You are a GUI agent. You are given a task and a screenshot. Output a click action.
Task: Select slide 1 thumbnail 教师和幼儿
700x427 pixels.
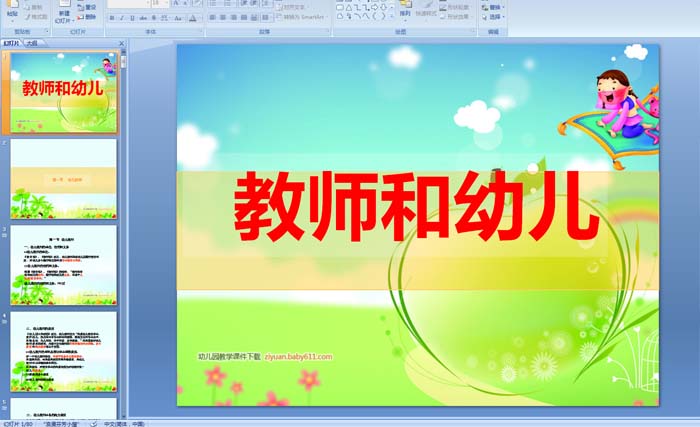(63, 92)
